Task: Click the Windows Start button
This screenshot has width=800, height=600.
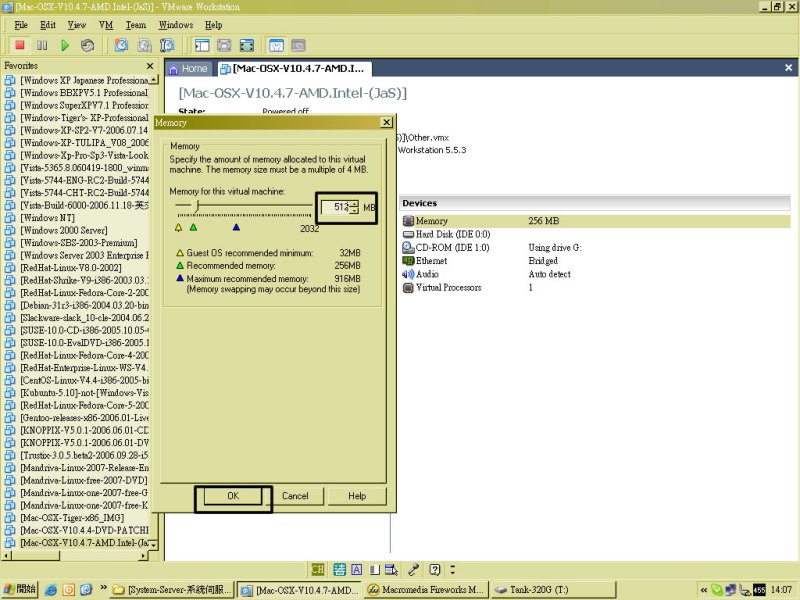Action: [19, 590]
